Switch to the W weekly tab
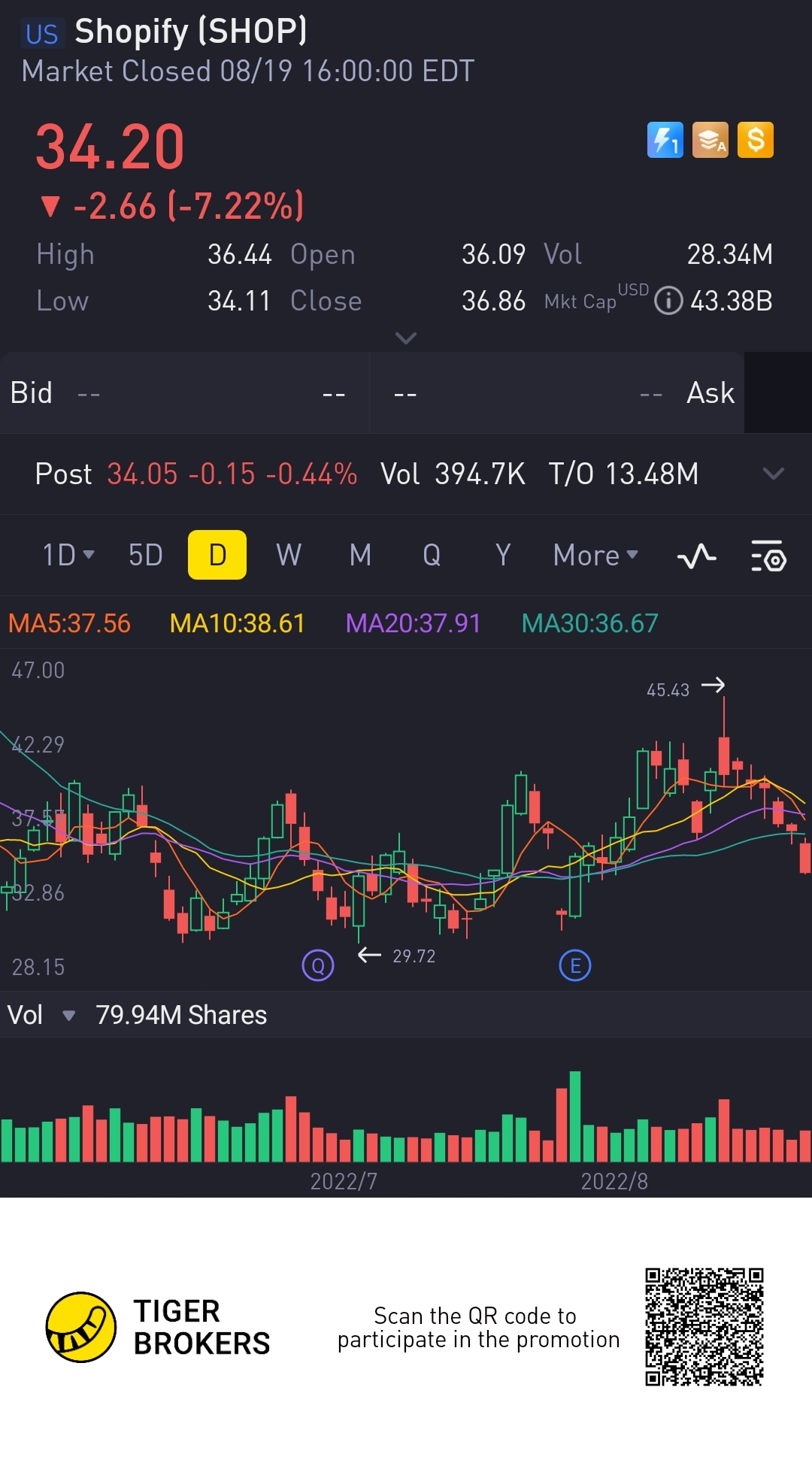The width and height of the screenshot is (812, 1457). click(x=289, y=556)
